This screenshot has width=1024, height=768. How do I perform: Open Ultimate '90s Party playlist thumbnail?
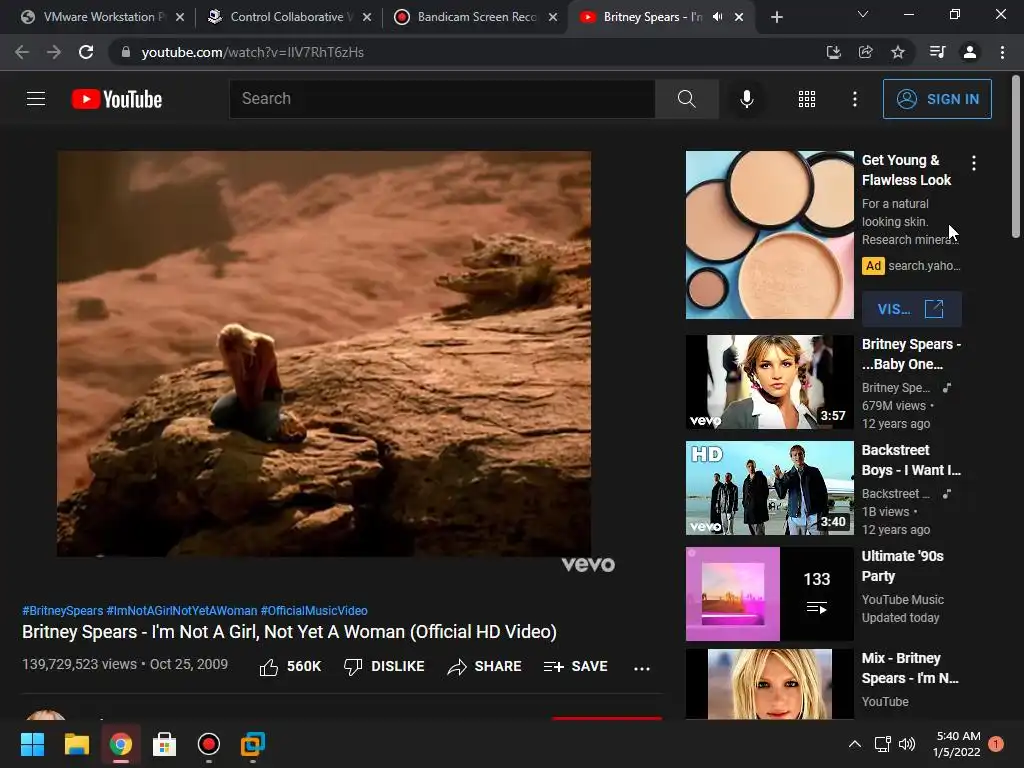point(769,594)
